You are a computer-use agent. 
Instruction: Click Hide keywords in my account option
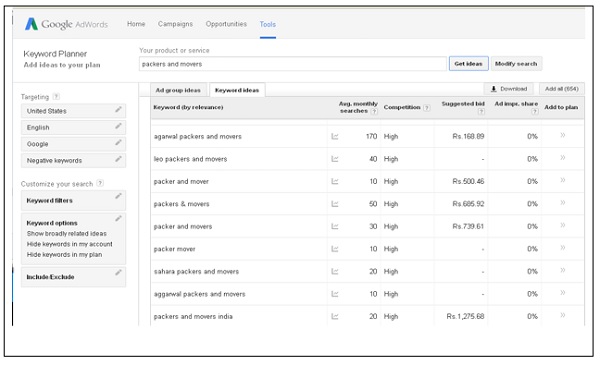(x=70, y=244)
